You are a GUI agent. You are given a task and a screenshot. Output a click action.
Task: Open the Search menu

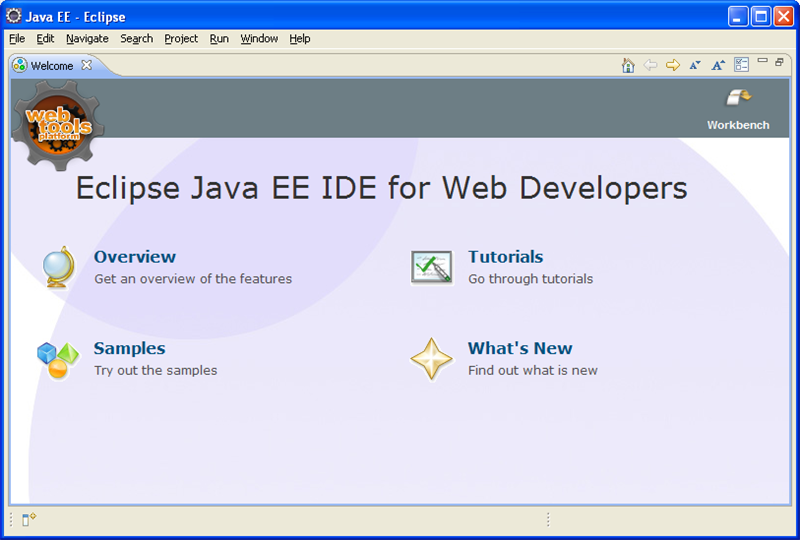tap(136, 39)
